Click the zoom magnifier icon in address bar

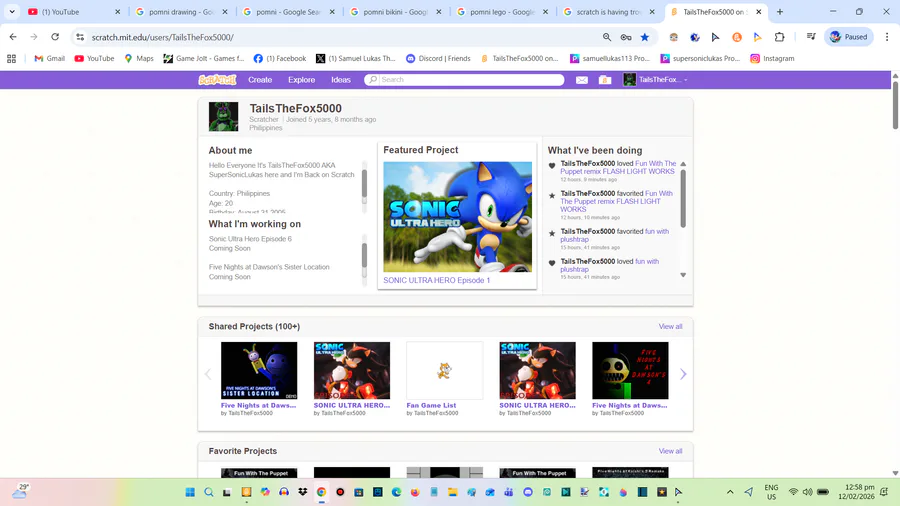pos(607,37)
